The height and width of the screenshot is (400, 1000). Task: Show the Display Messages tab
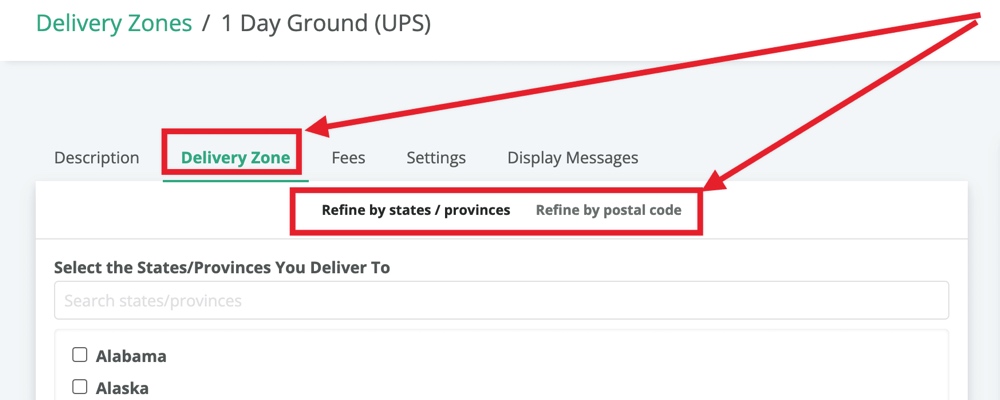click(573, 158)
